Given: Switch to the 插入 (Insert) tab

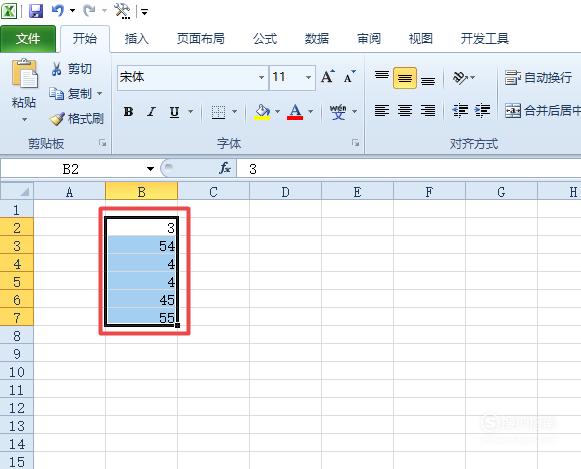Looking at the screenshot, I should pyautogui.click(x=136, y=39).
